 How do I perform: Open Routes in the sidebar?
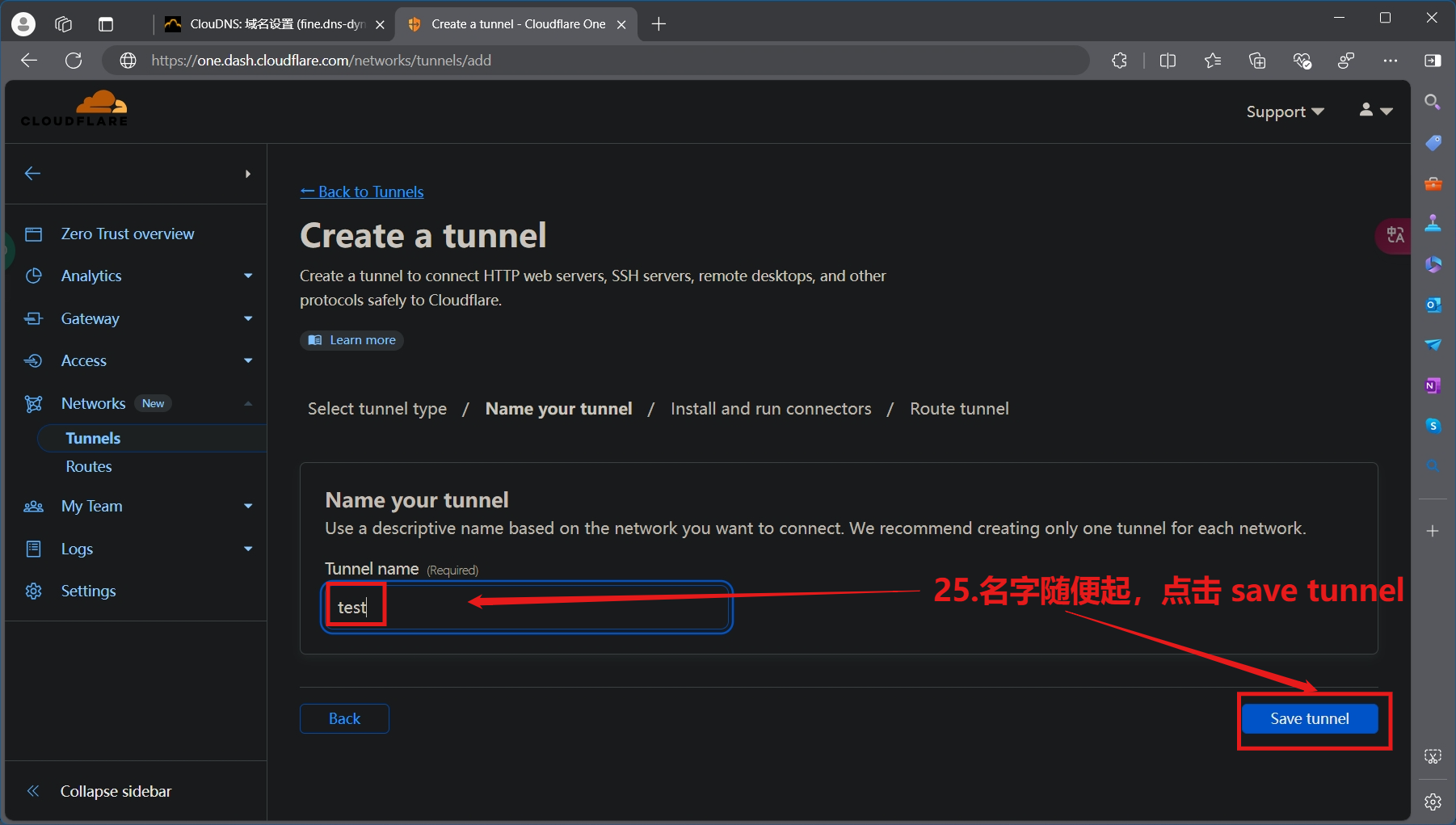(89, 467)
